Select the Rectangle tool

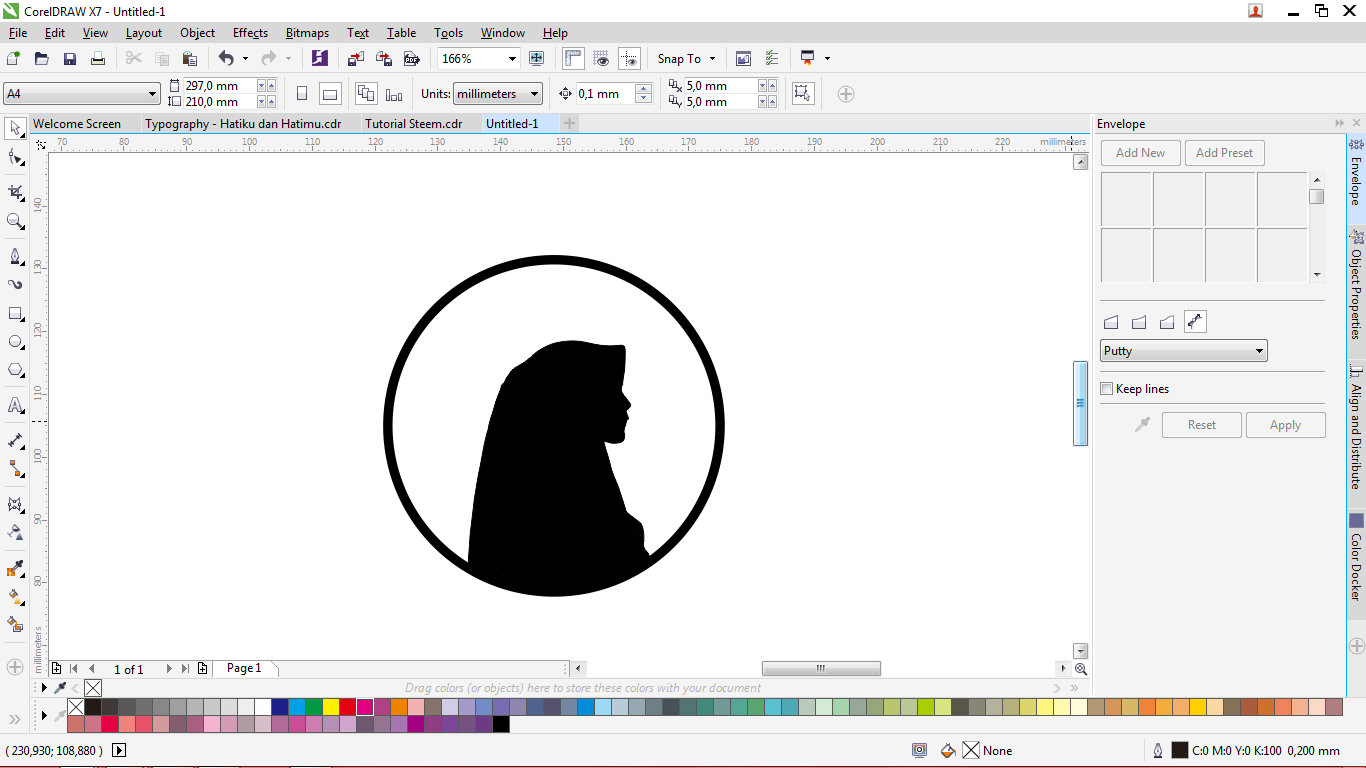tap(15, 313)
